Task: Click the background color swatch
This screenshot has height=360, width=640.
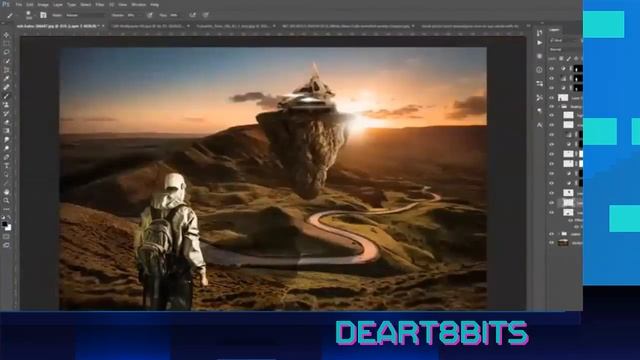Action: coord(8,228)
